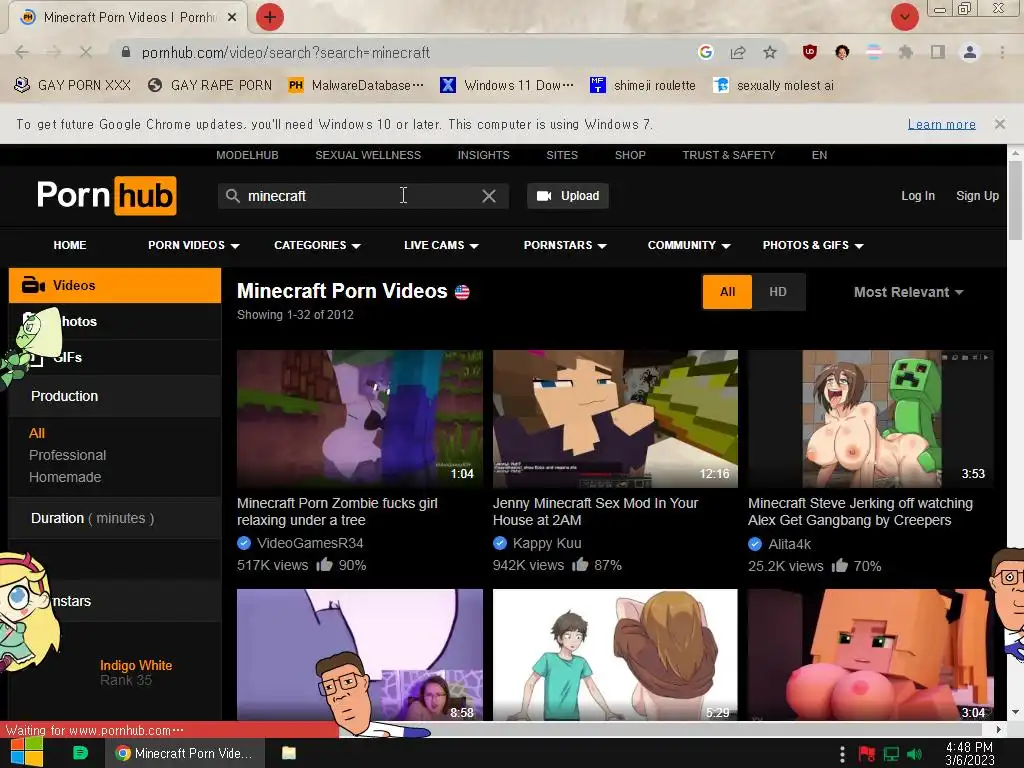Click the US flag region icon
Screen dimensions: 1024x768
coord(462,292)
